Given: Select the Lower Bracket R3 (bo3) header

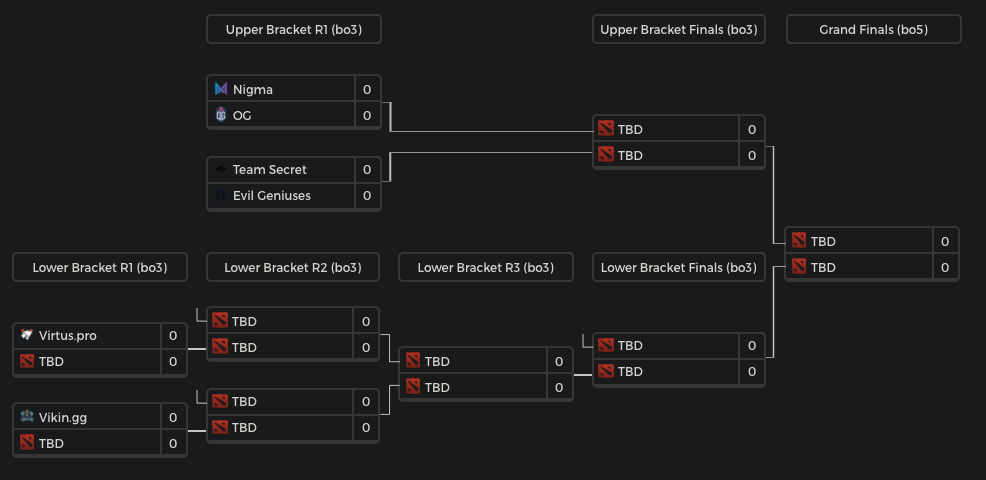Looking at the screenshot, I should pyautogui.click(x=485, y=267).
